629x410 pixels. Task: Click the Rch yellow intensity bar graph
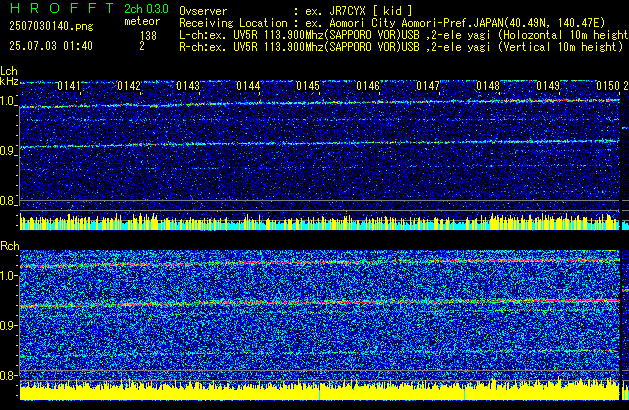[320, 390]
